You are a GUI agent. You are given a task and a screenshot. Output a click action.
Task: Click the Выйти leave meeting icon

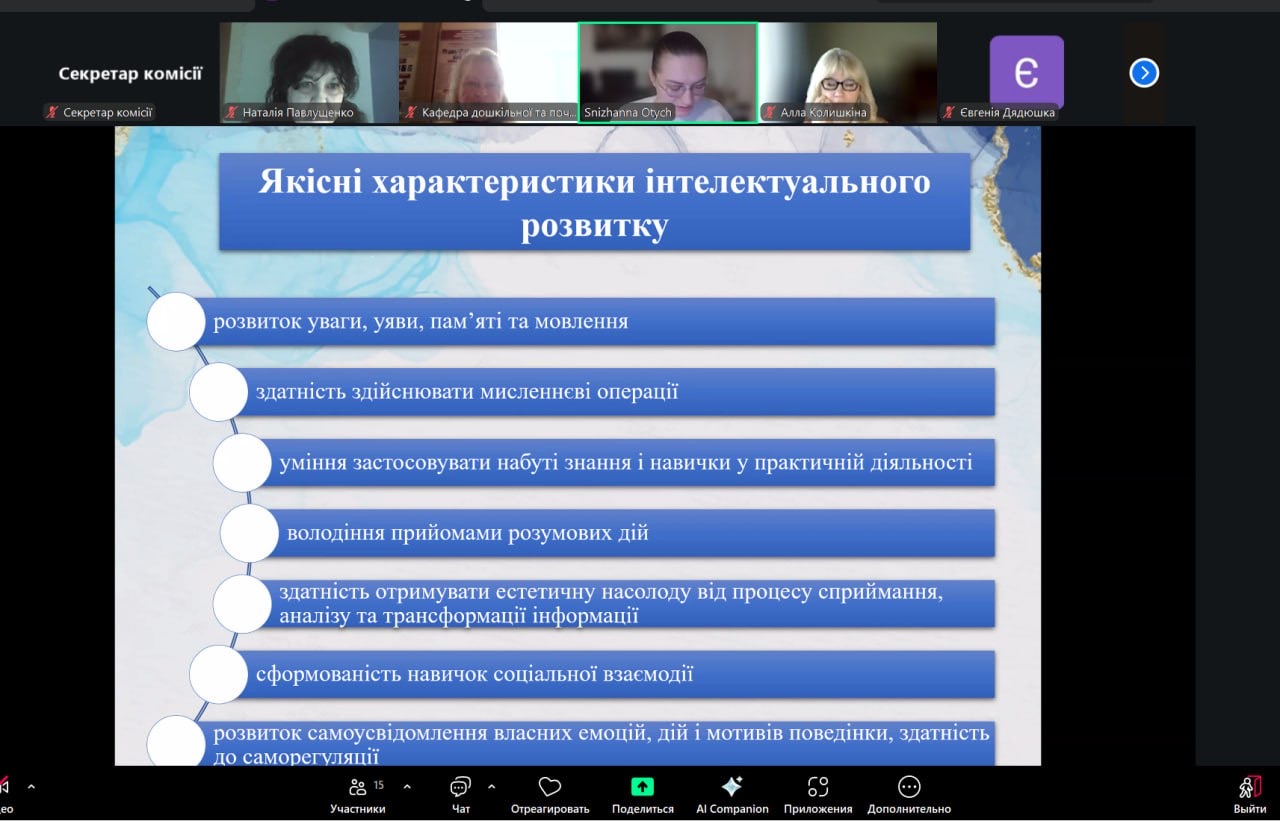[1249, 788]
